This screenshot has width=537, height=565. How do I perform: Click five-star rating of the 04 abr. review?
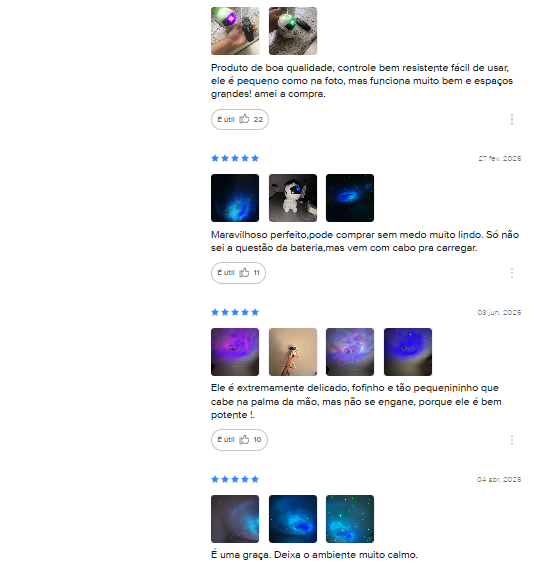235,479
